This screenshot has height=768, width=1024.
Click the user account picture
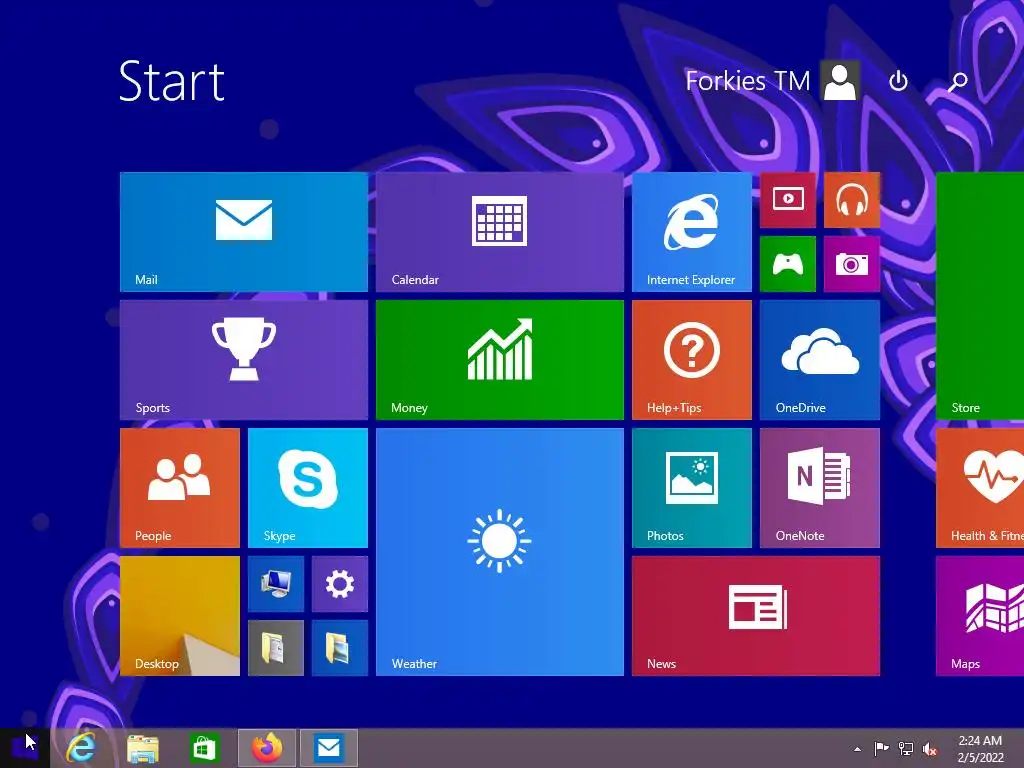[840, 81]
